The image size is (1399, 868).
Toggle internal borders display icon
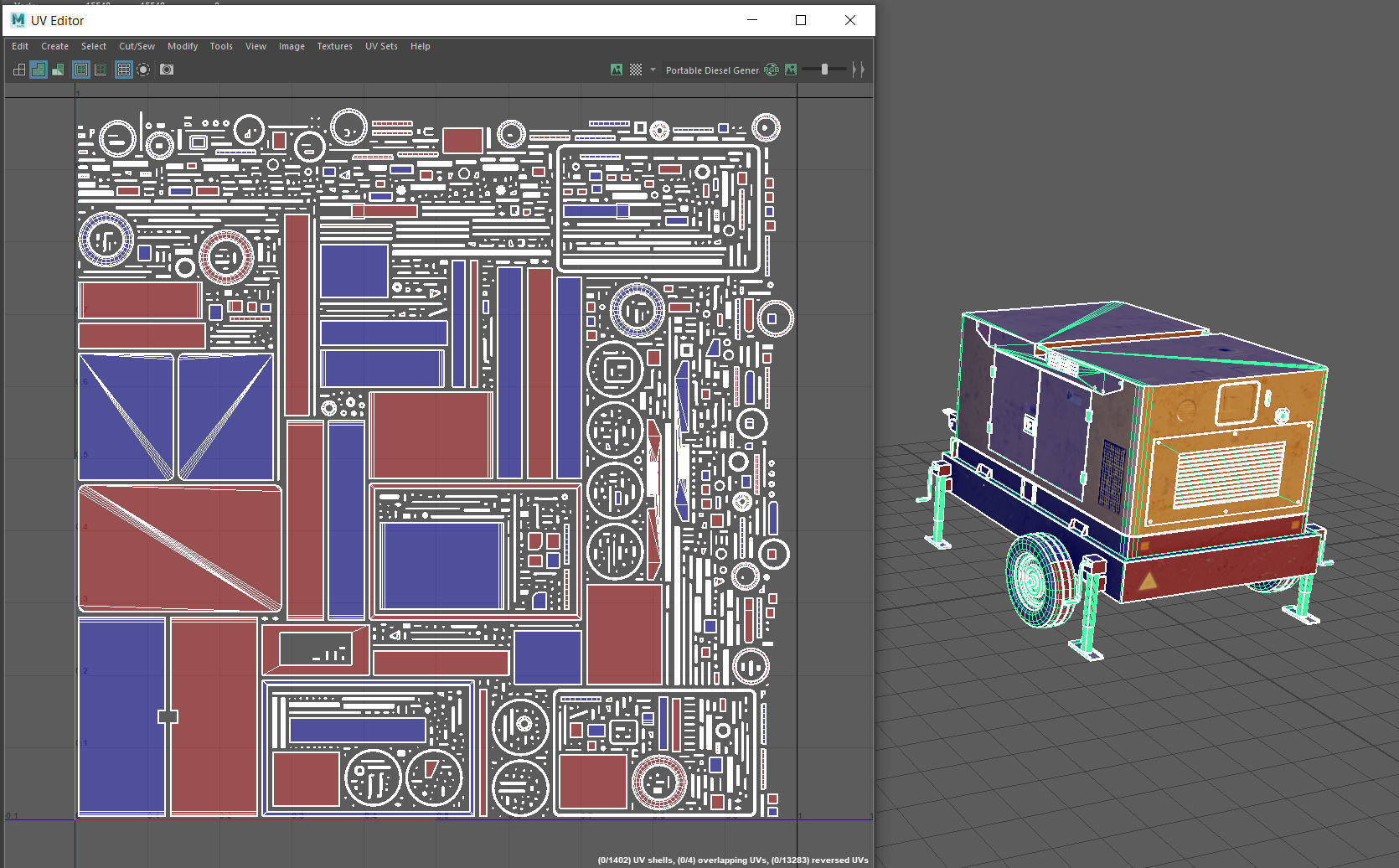(101, 70)
